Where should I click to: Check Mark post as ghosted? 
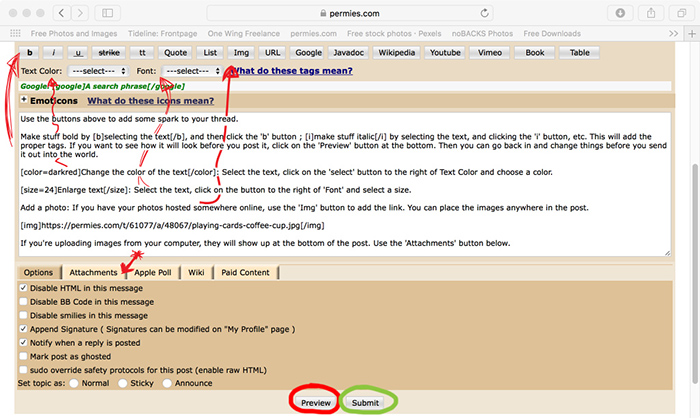pos(24,356)
